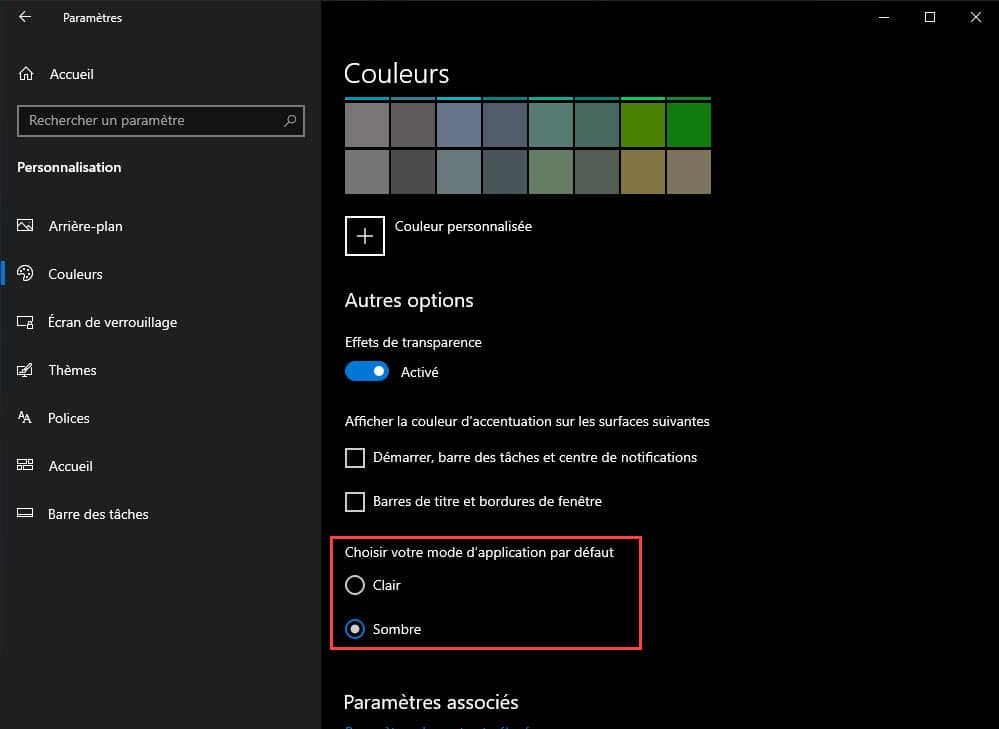Select the Clair app mode
Image resolution: width=999 pixels, height=729 pixels.
pyautogui.click(x=355, y=585)
